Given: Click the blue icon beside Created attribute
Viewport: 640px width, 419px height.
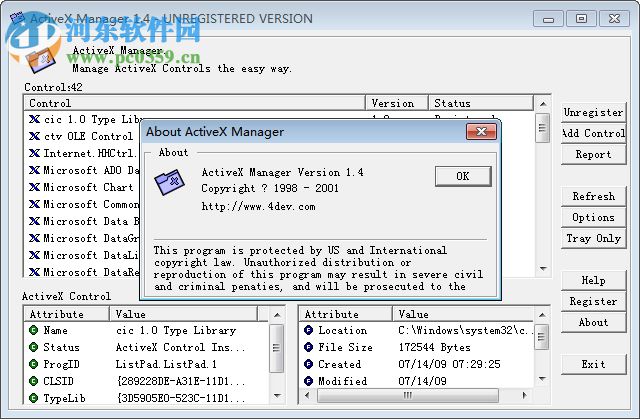Looking at the screenshot, I should point(309,364).
